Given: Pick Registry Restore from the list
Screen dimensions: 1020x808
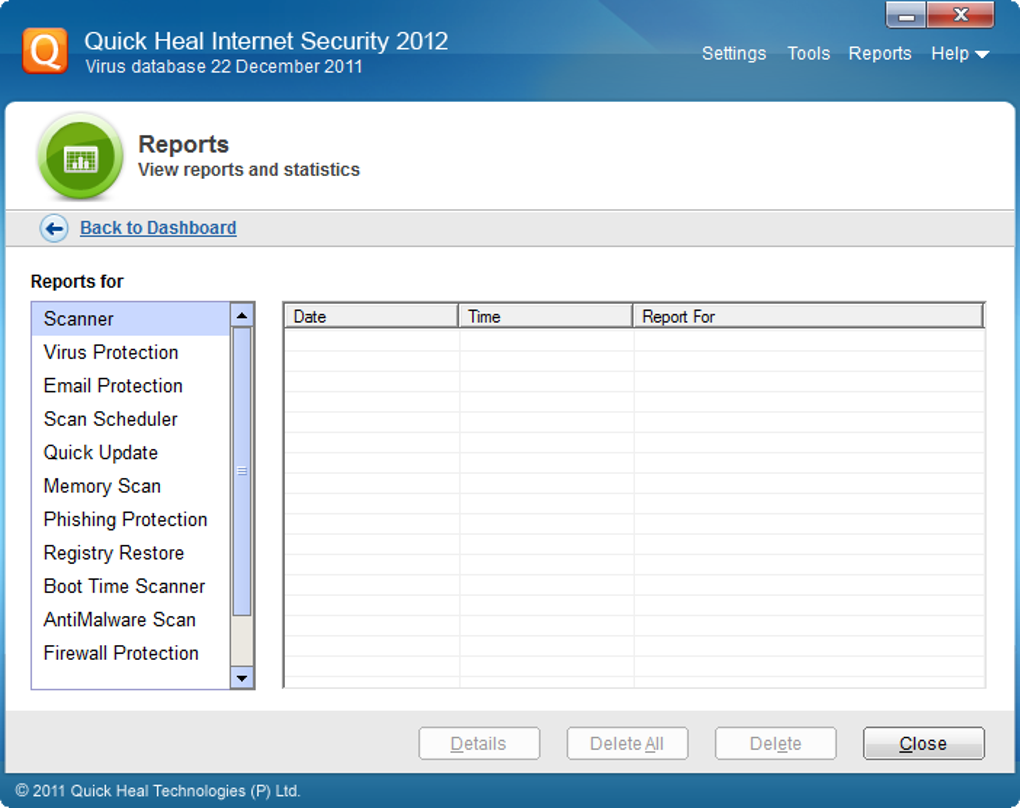Looking at the screenshot, I should [131, 553].
